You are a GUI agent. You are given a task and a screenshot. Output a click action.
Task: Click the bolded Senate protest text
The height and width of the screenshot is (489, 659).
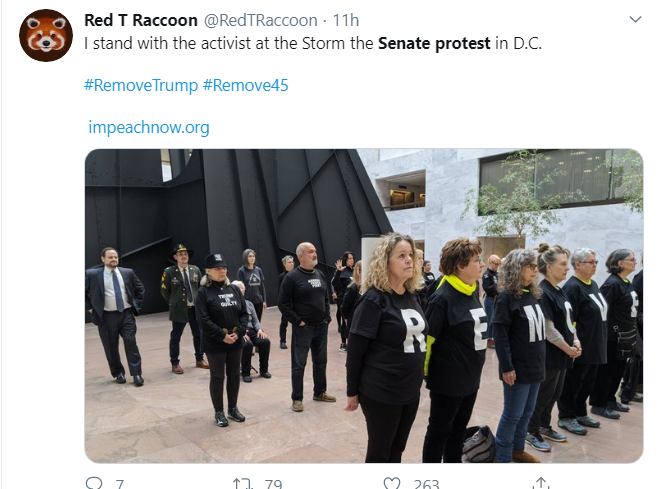pyautogui.click(x=434, y=43)
